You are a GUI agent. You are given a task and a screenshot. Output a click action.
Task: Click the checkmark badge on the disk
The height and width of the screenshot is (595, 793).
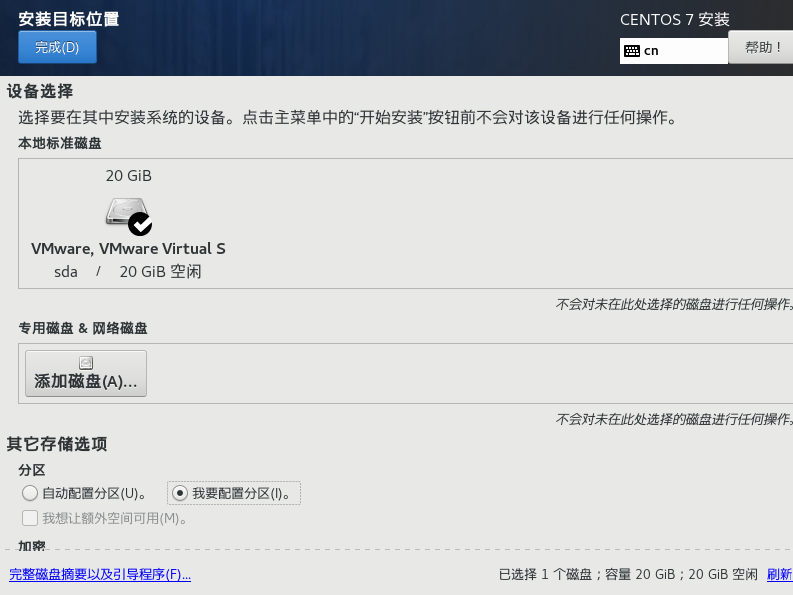click(x=140, y=224)
